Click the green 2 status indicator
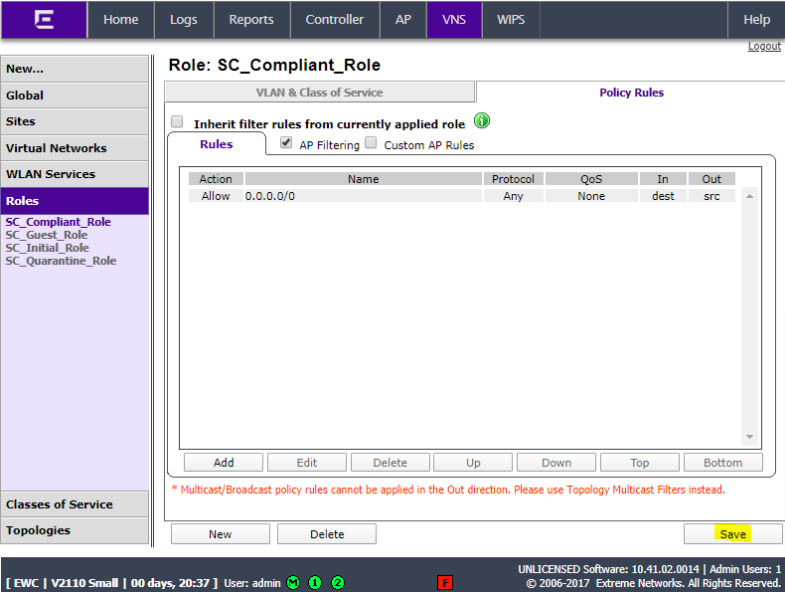 pos(338,582)
